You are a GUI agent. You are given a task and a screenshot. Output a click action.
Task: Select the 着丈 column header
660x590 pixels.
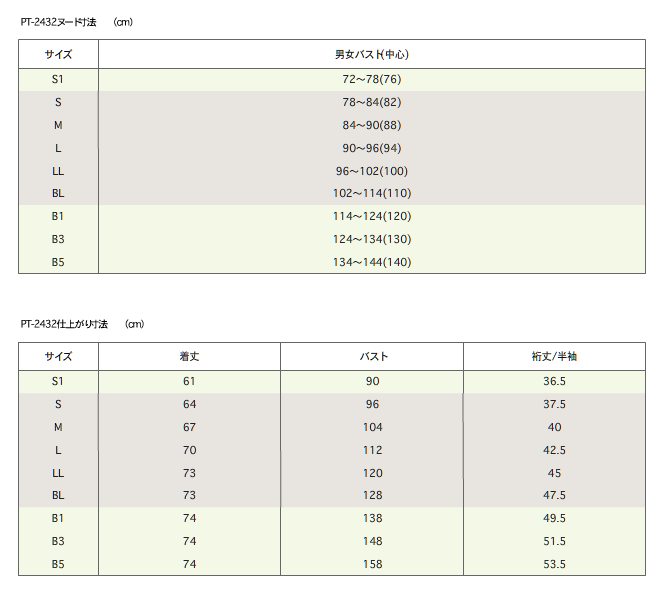coord(189,356)
